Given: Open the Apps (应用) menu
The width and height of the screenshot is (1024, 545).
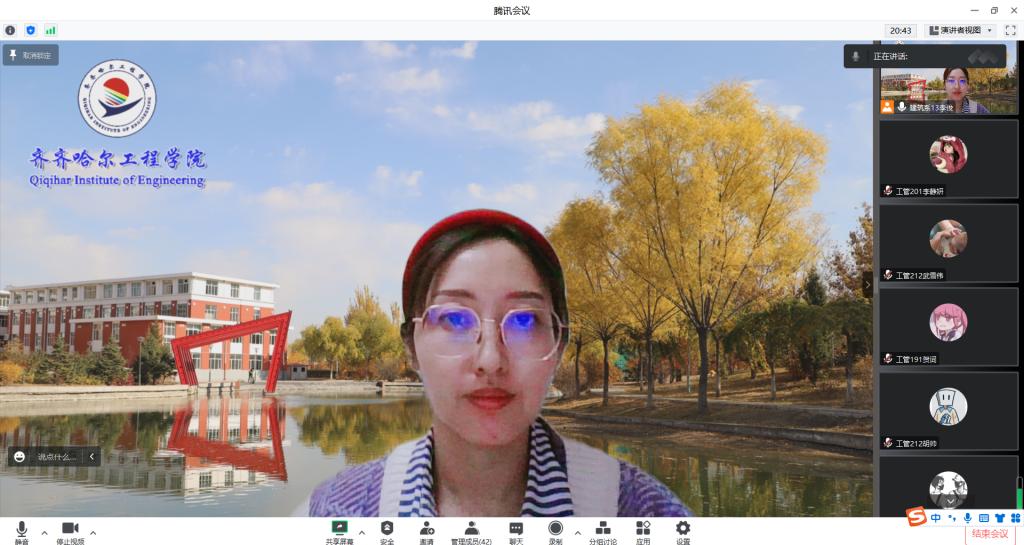Looking at the screenshot, I should (x=643, y=530).
